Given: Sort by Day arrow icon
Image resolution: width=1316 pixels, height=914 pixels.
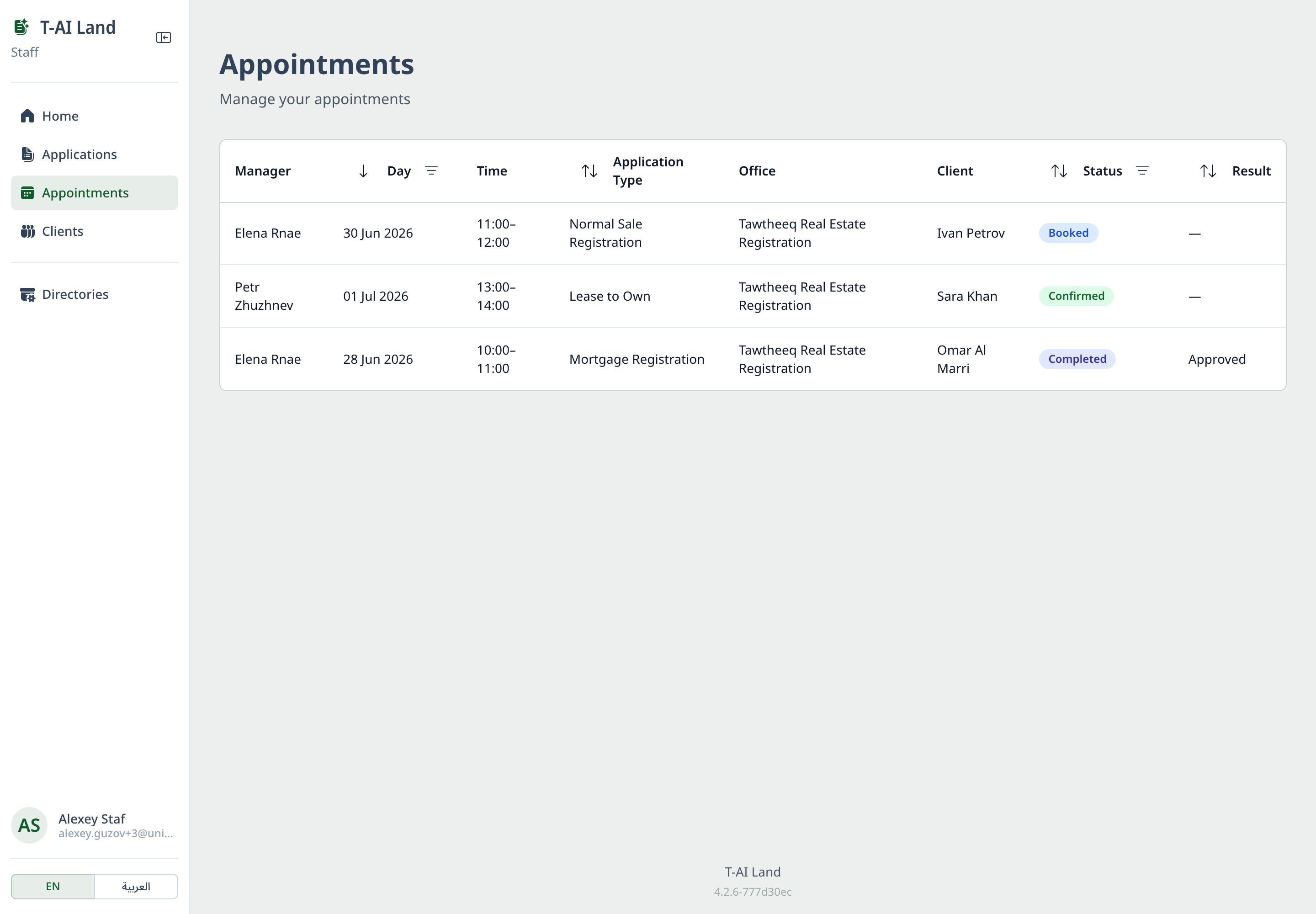Looking at the screenshot, I should (x=363, y=171).
